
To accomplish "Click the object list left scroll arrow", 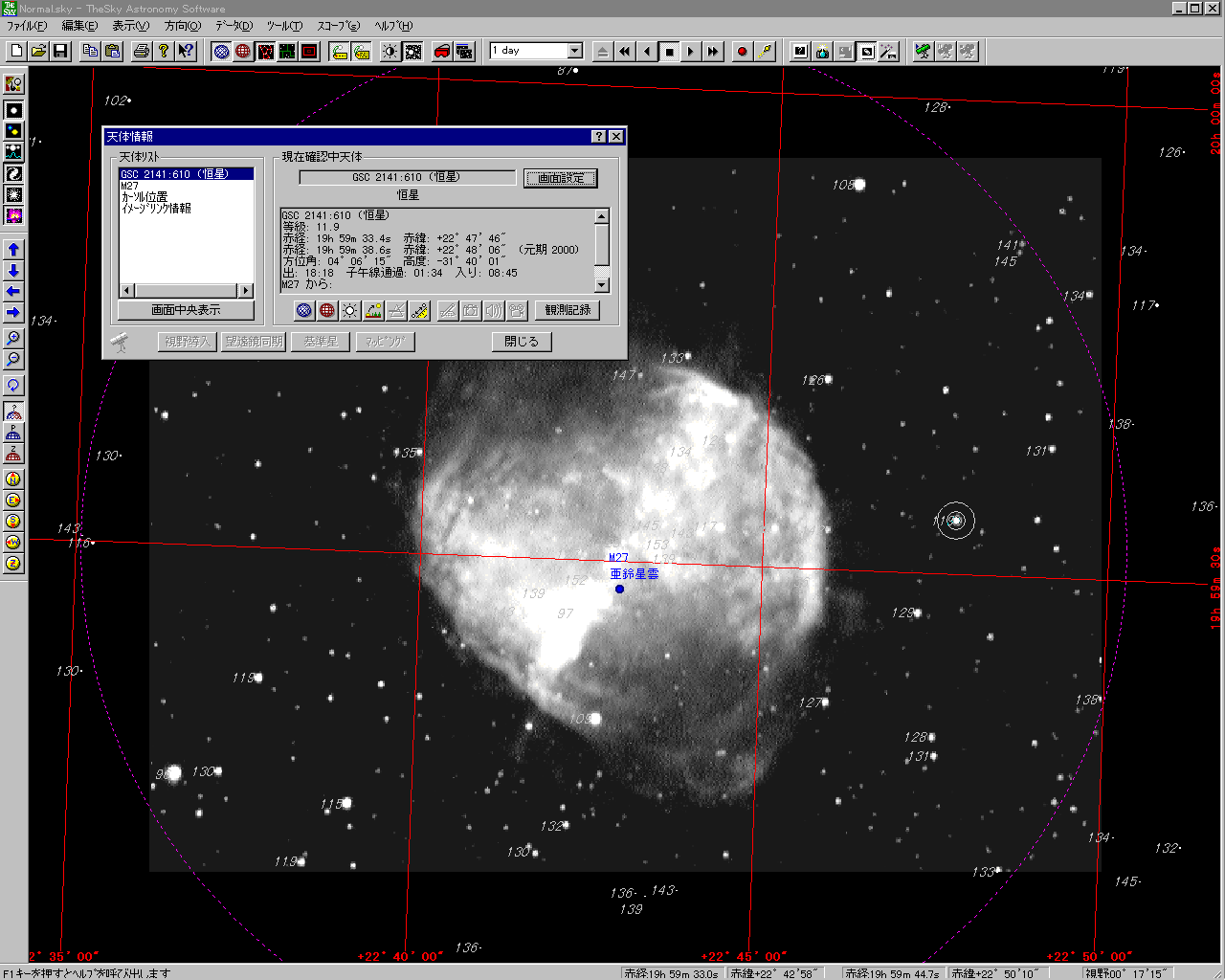I will 126,290.
